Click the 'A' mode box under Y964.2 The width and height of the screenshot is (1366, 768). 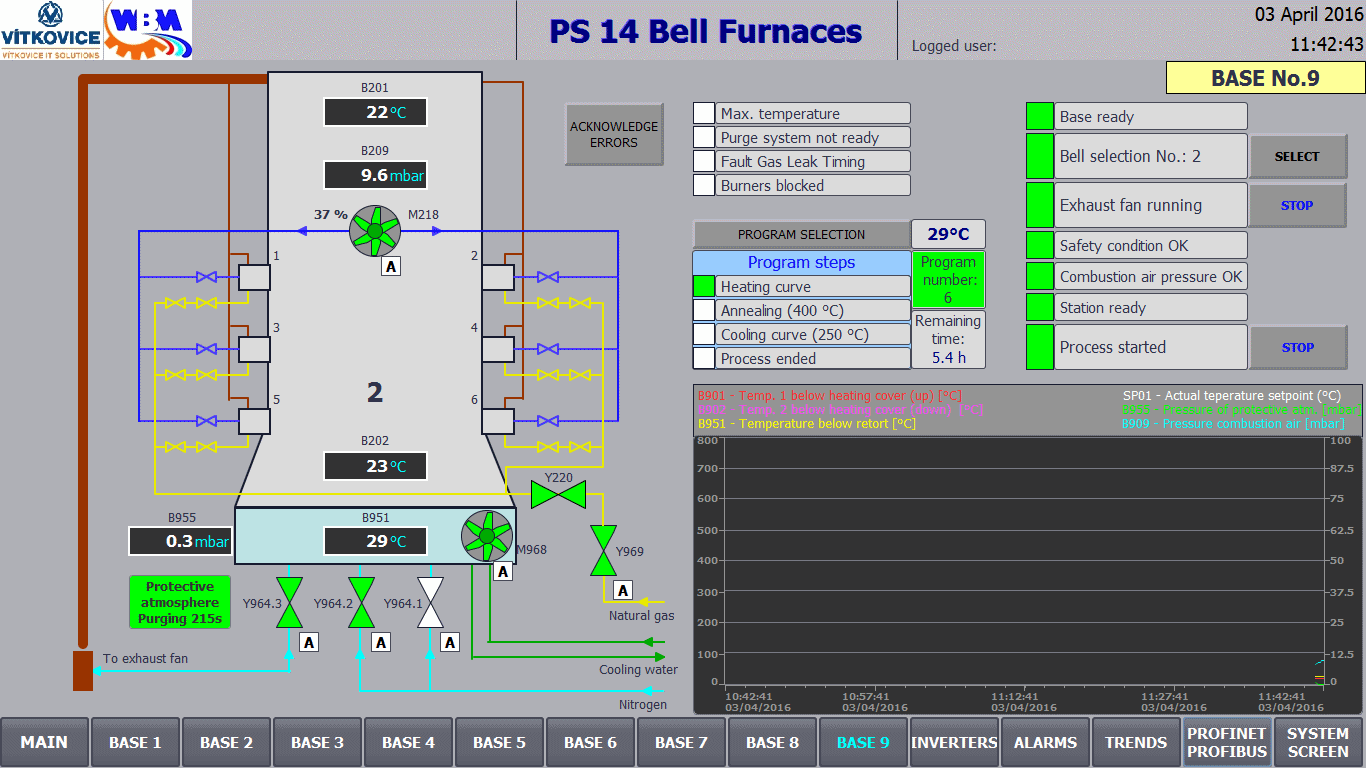(380, 642)
